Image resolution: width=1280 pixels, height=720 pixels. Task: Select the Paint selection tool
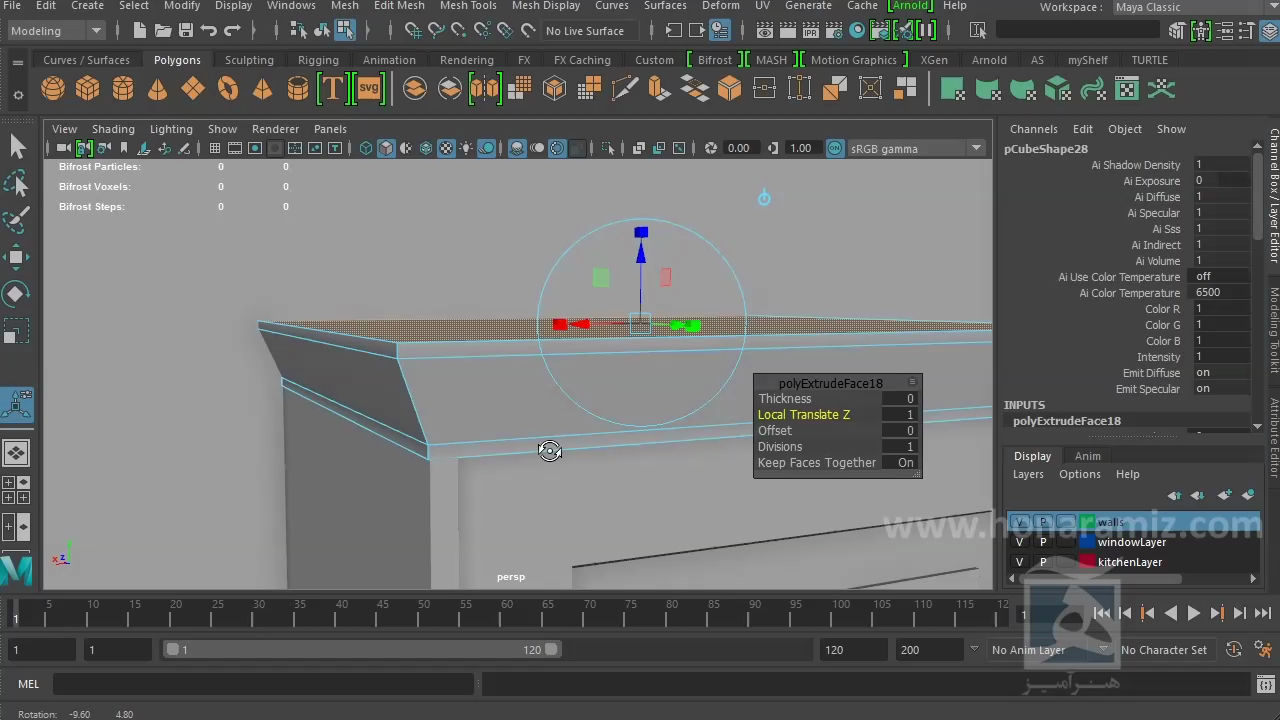(x=17, y=220)
